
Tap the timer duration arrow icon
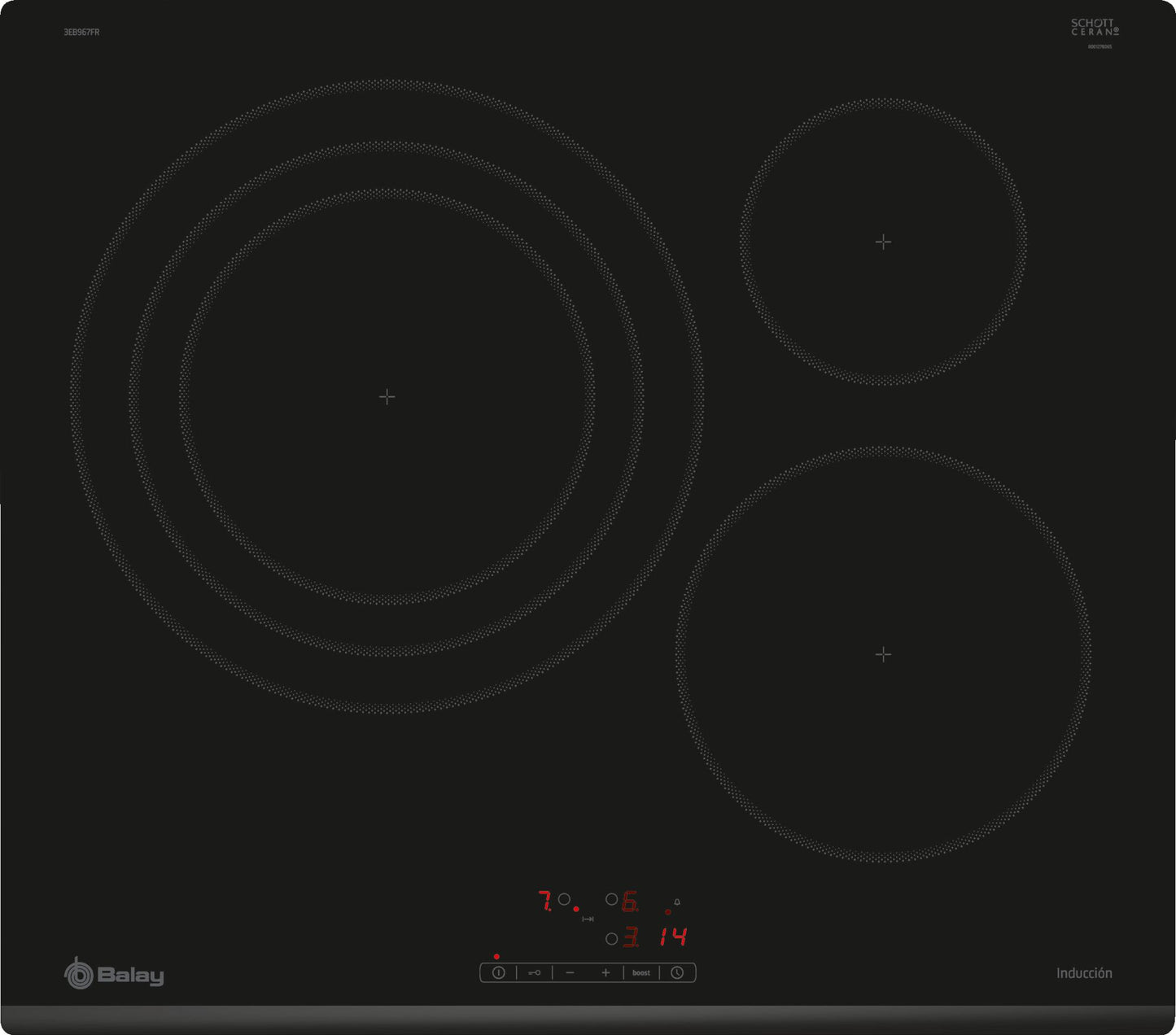(588, 919)
